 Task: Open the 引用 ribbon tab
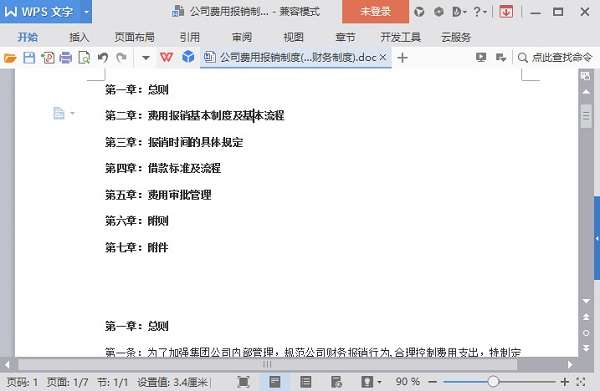tap(190, 37)
